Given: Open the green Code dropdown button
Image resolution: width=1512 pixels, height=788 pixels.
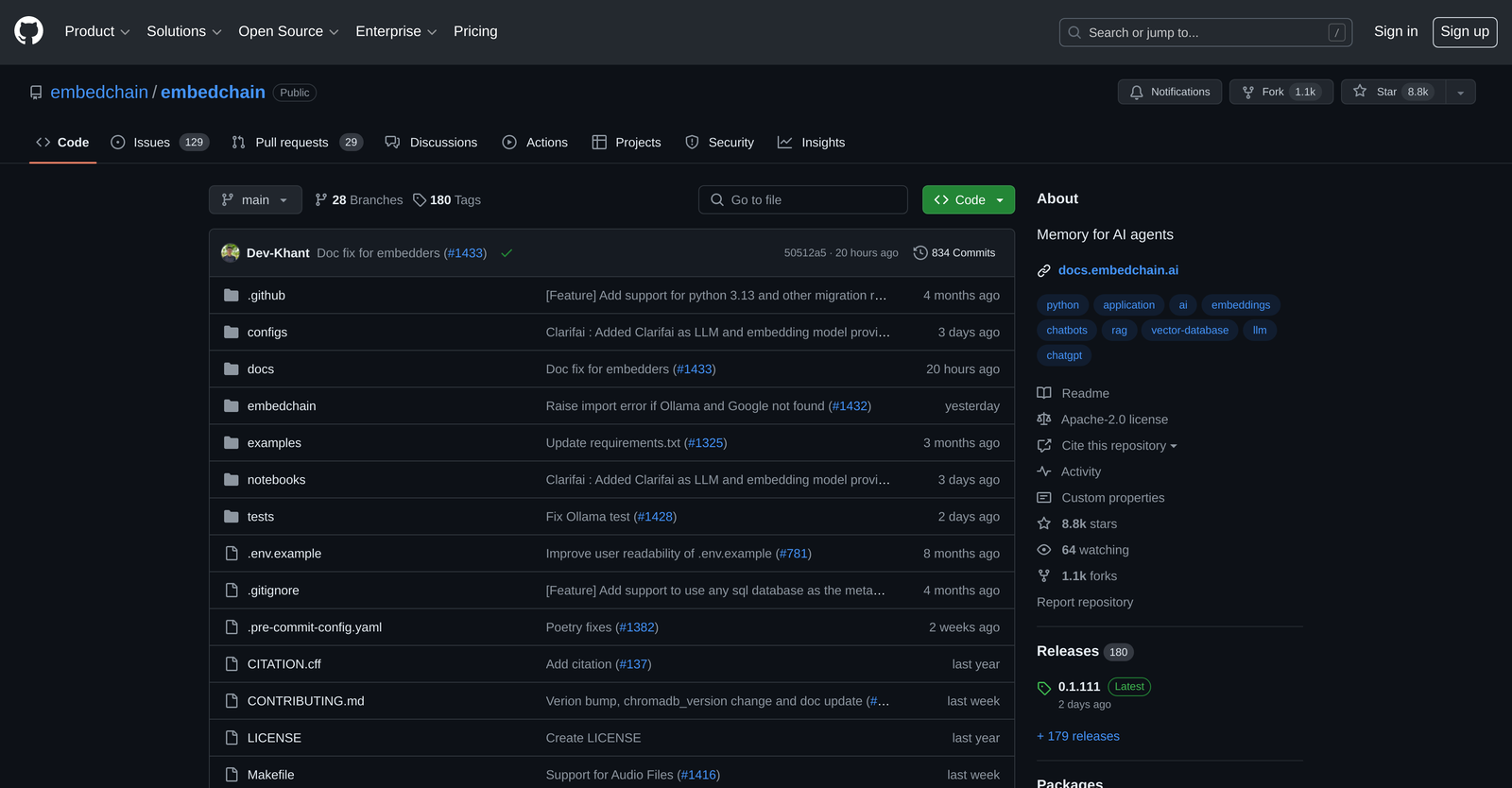Looking at the screenshot, I should click(969, 199).
